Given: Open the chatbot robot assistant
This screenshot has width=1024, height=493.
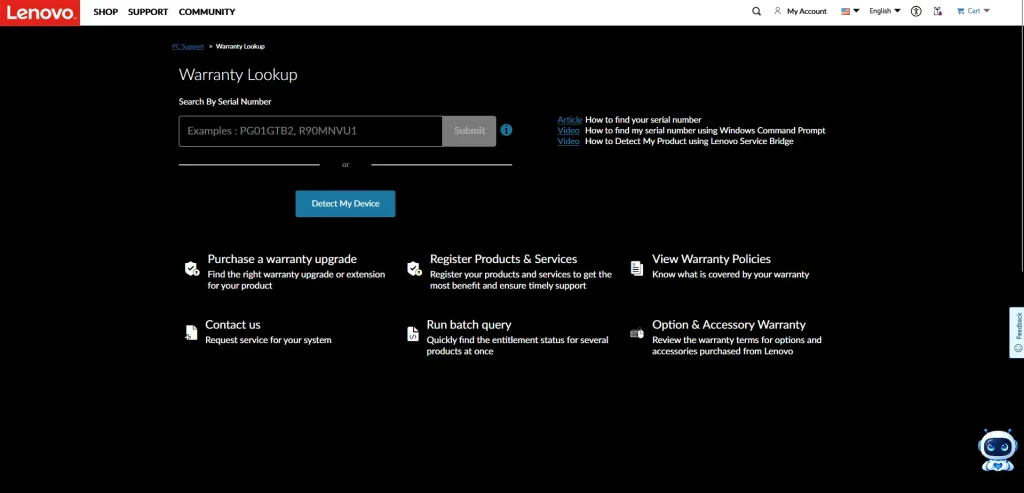Looking at the screenshot, I should coord(997,450).
